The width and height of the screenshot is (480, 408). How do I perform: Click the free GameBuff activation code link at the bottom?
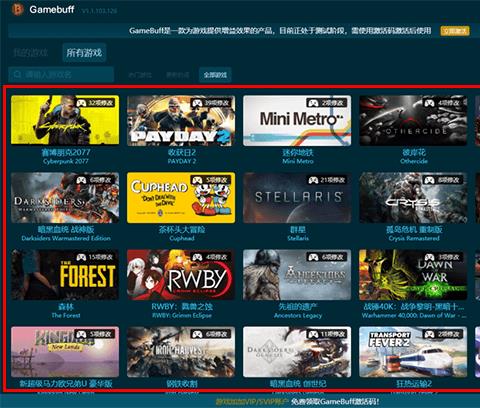point(335,402)
